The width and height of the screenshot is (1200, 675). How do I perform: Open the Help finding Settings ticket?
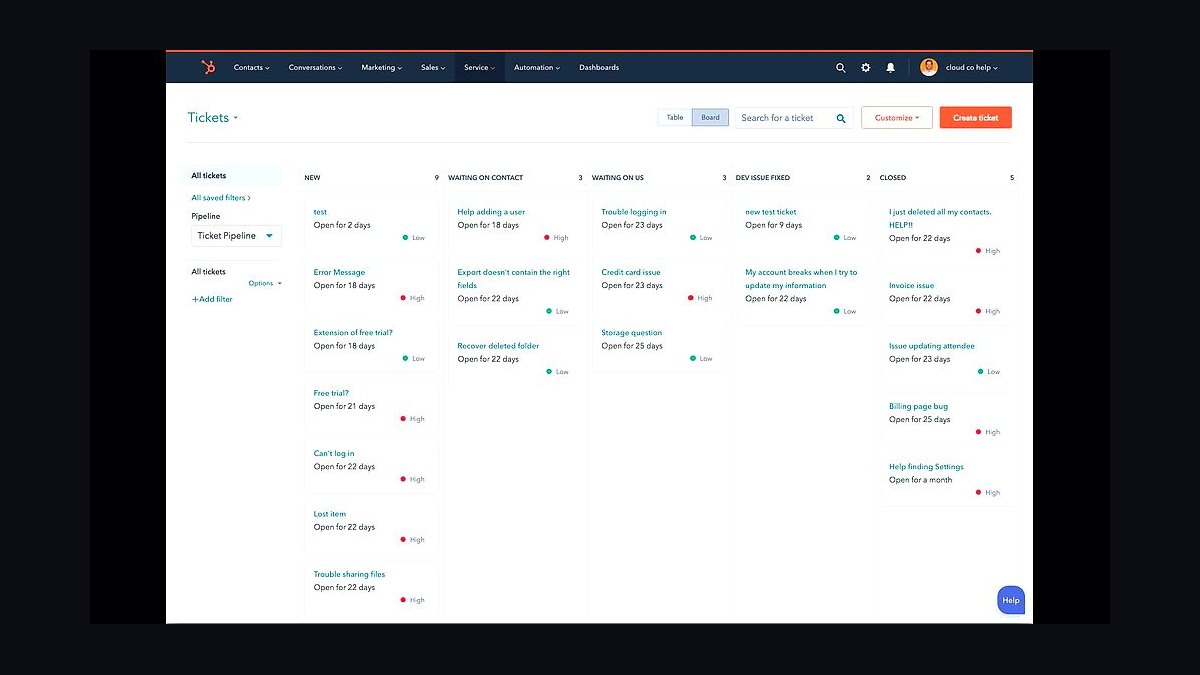pyautogui.click(x=926, y=467)
